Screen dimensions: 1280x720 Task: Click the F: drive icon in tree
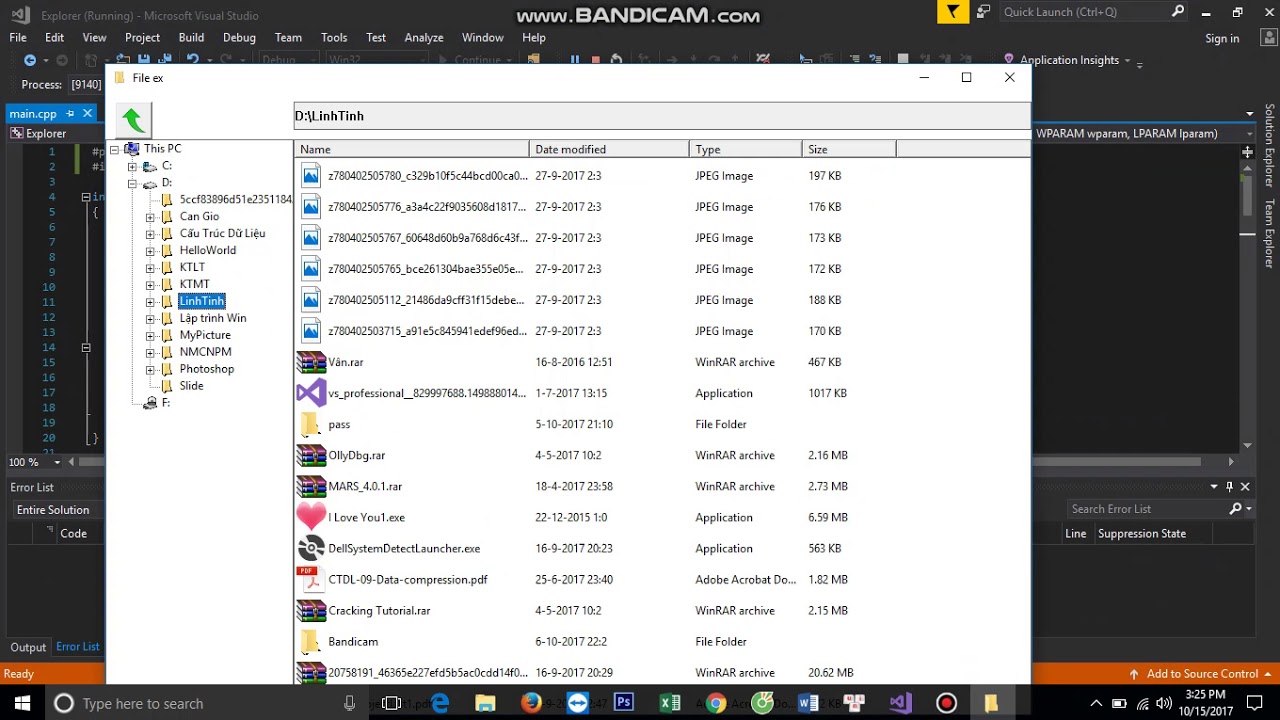tap(150, 403)
